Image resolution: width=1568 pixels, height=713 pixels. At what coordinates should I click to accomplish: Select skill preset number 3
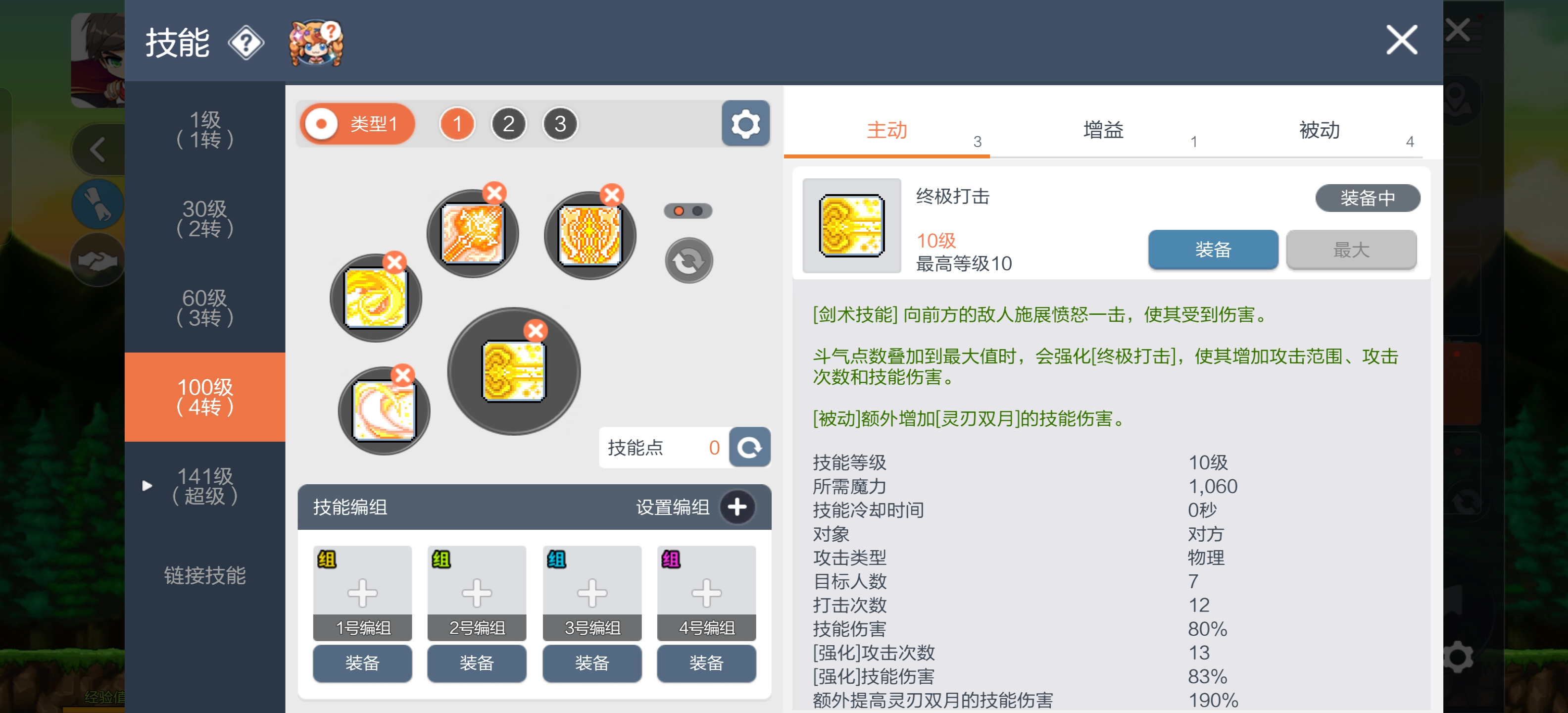[560, 124]
